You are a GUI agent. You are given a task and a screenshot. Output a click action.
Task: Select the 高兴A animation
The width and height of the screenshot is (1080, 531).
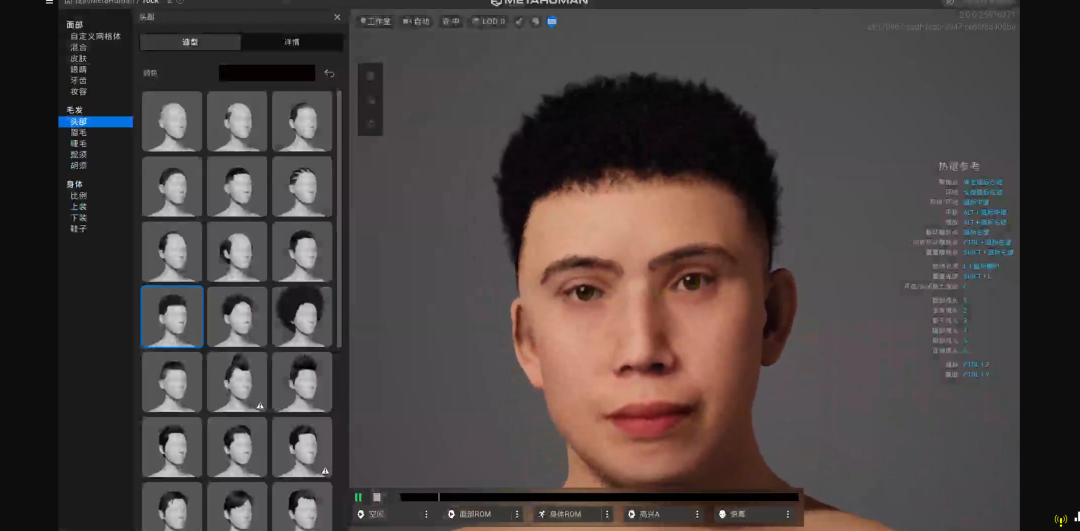click(658, 514)
